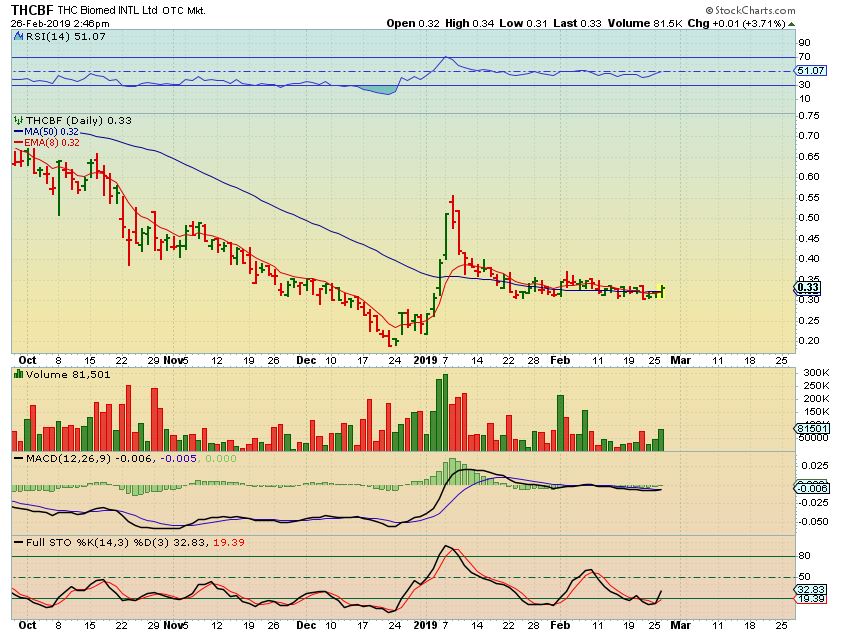This screenshot has width=842, height=639.
Task: Click the Low 0.31 header value
Action: point(524,24)
